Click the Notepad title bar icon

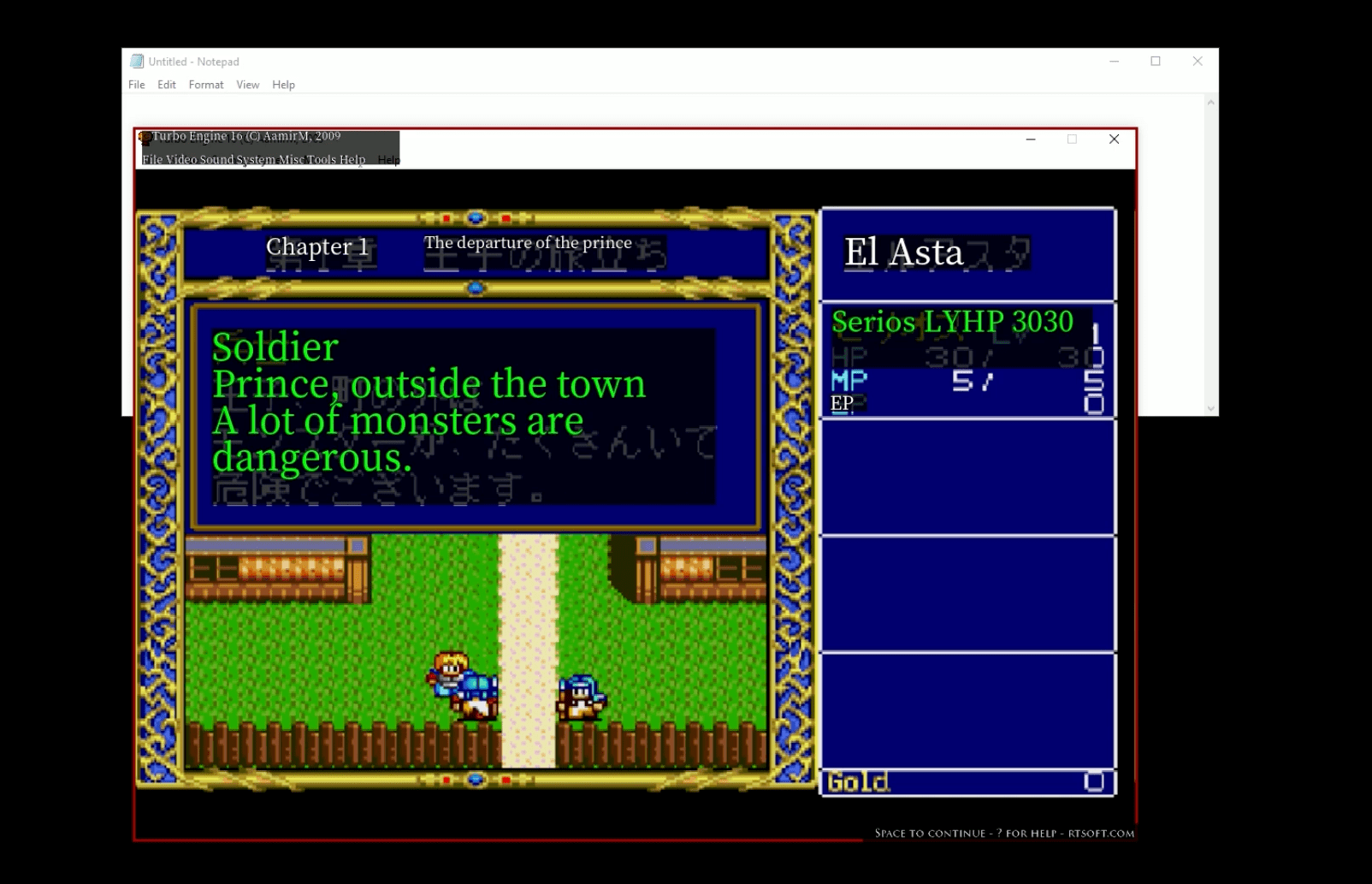coord(137,61)
